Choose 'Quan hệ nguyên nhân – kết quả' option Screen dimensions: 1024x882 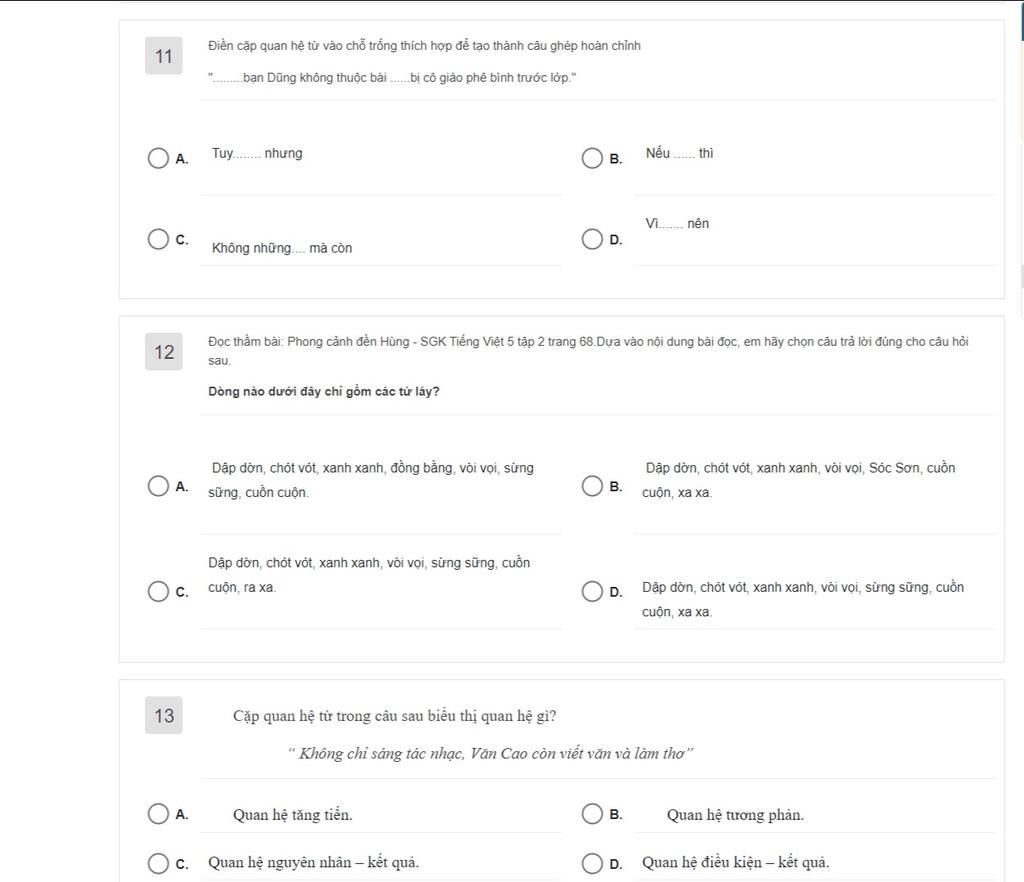(158, 863)
